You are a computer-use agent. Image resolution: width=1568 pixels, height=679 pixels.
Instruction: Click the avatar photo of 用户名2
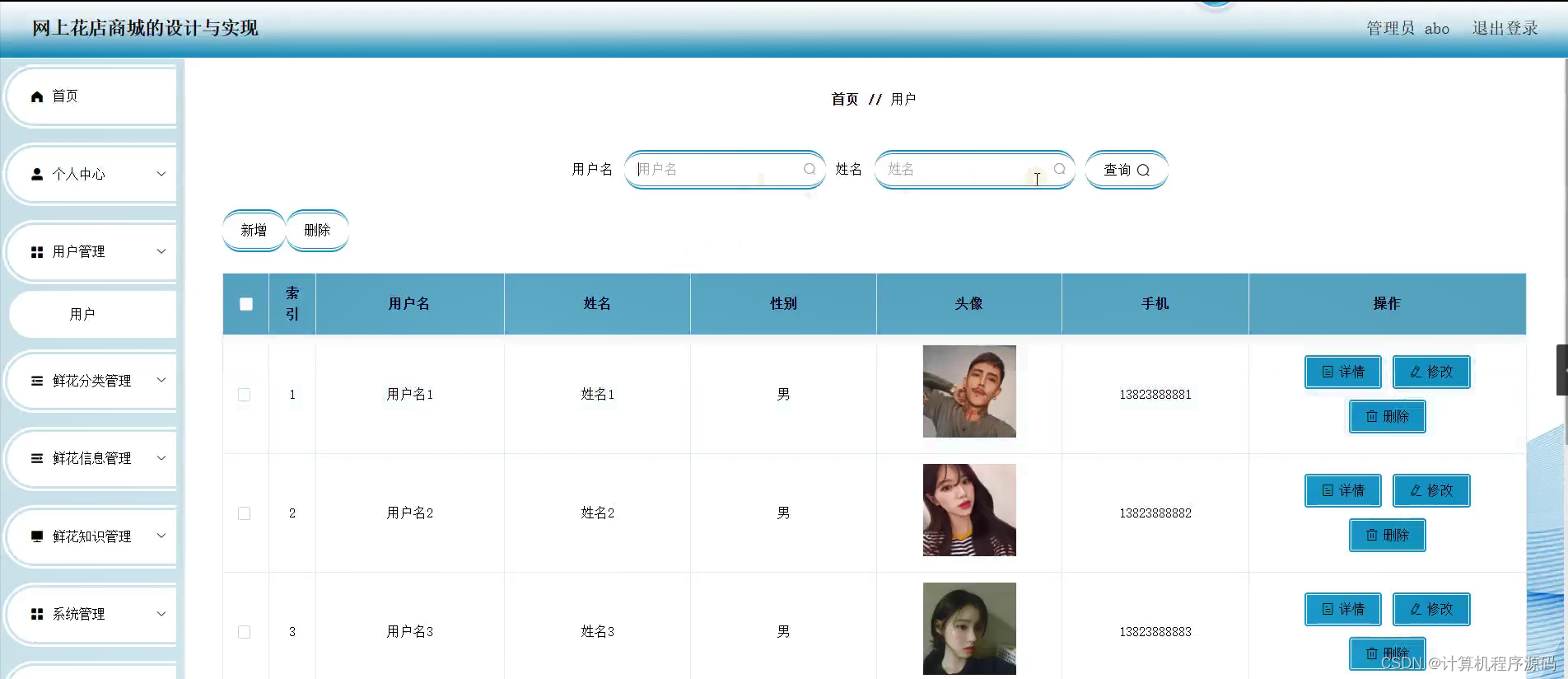[x=969, y=510]
